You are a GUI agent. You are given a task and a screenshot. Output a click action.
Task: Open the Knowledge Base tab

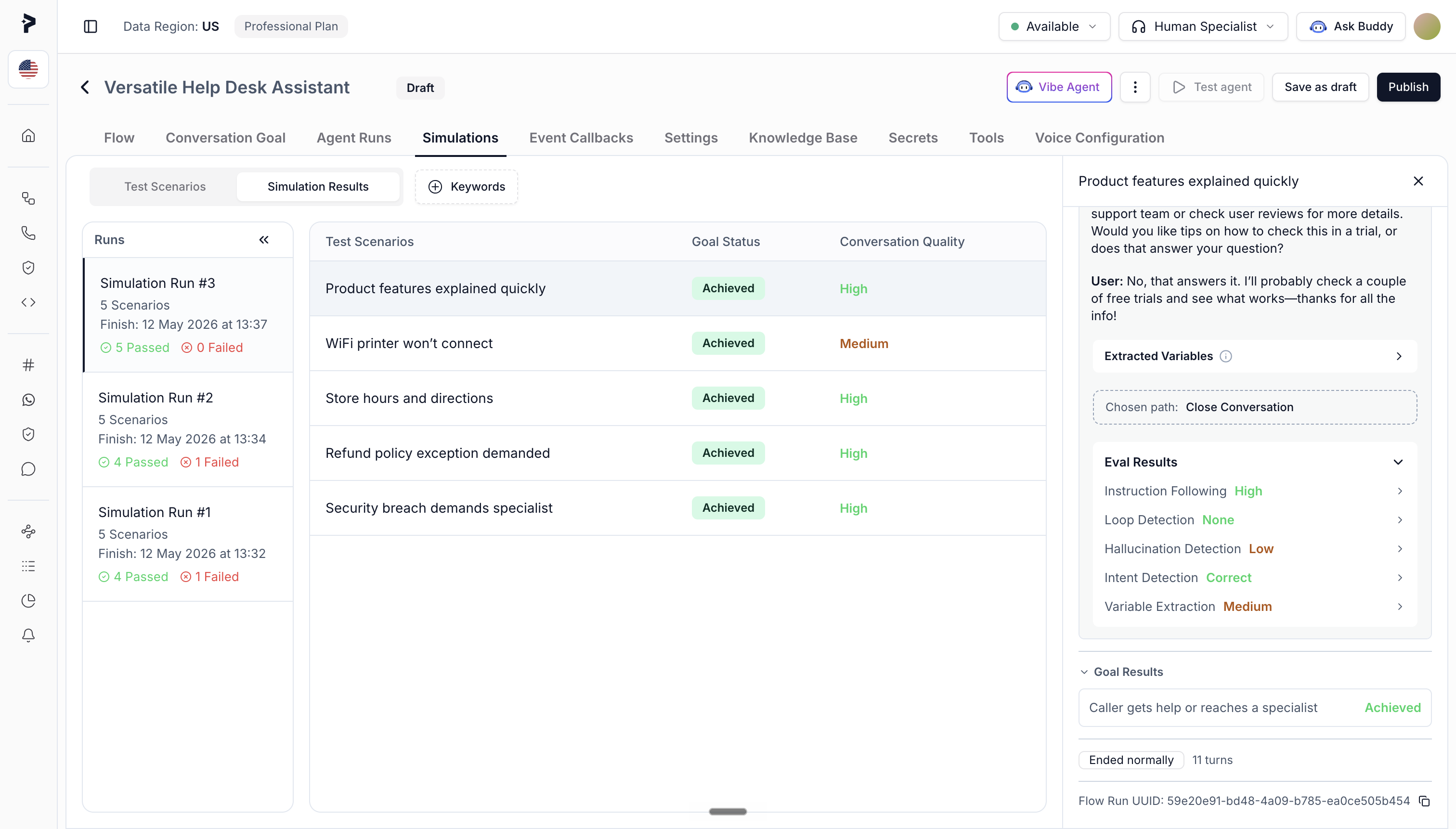pyautogui.click(x=803, y=138)
